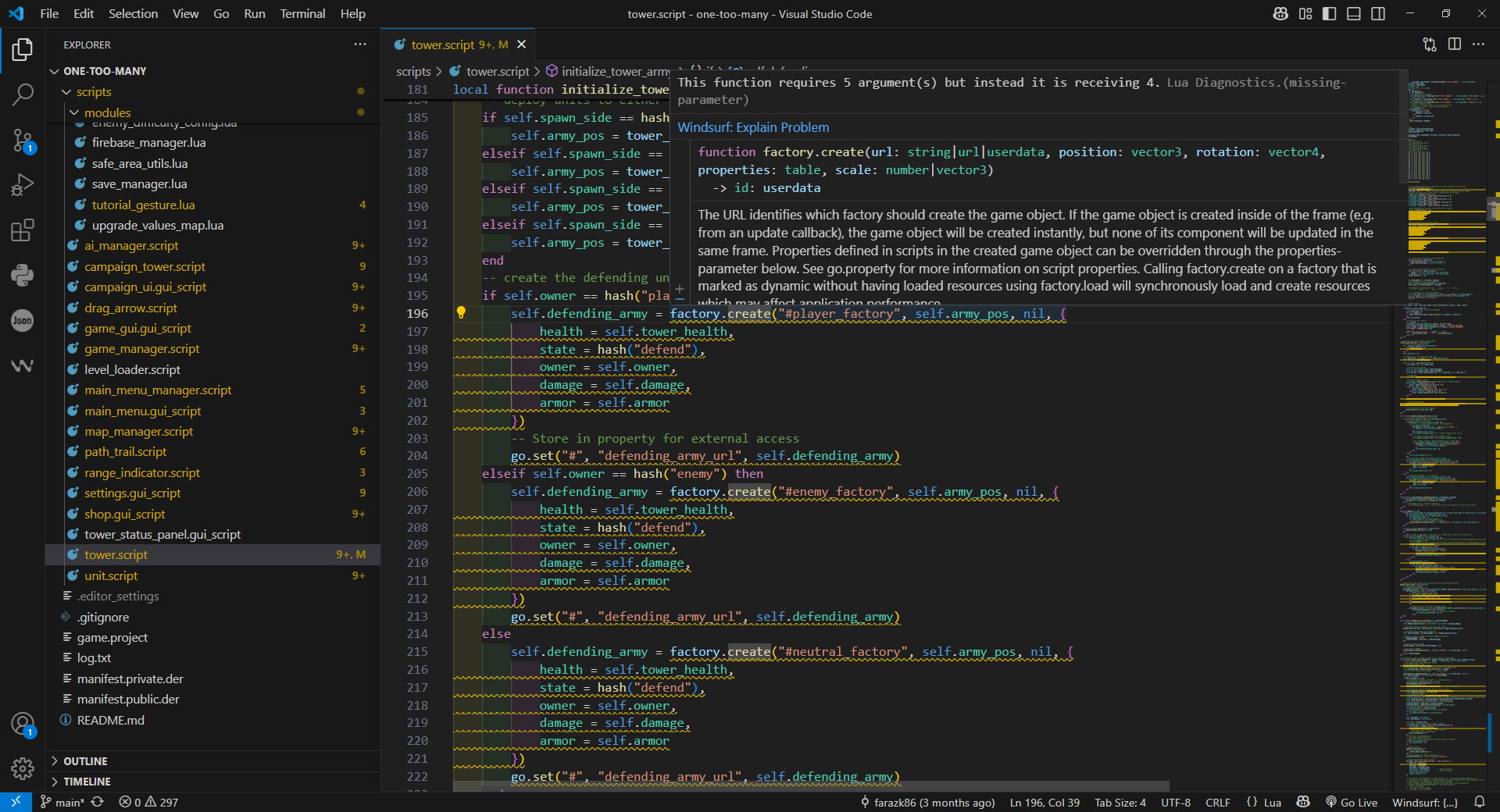1500x812 pixels.
Task: Open the Python activity bar icon
Action: tap(23, 275)
